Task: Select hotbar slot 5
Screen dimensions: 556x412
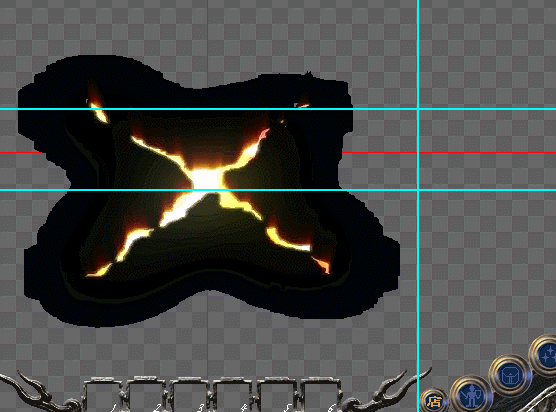Action: 276,395
